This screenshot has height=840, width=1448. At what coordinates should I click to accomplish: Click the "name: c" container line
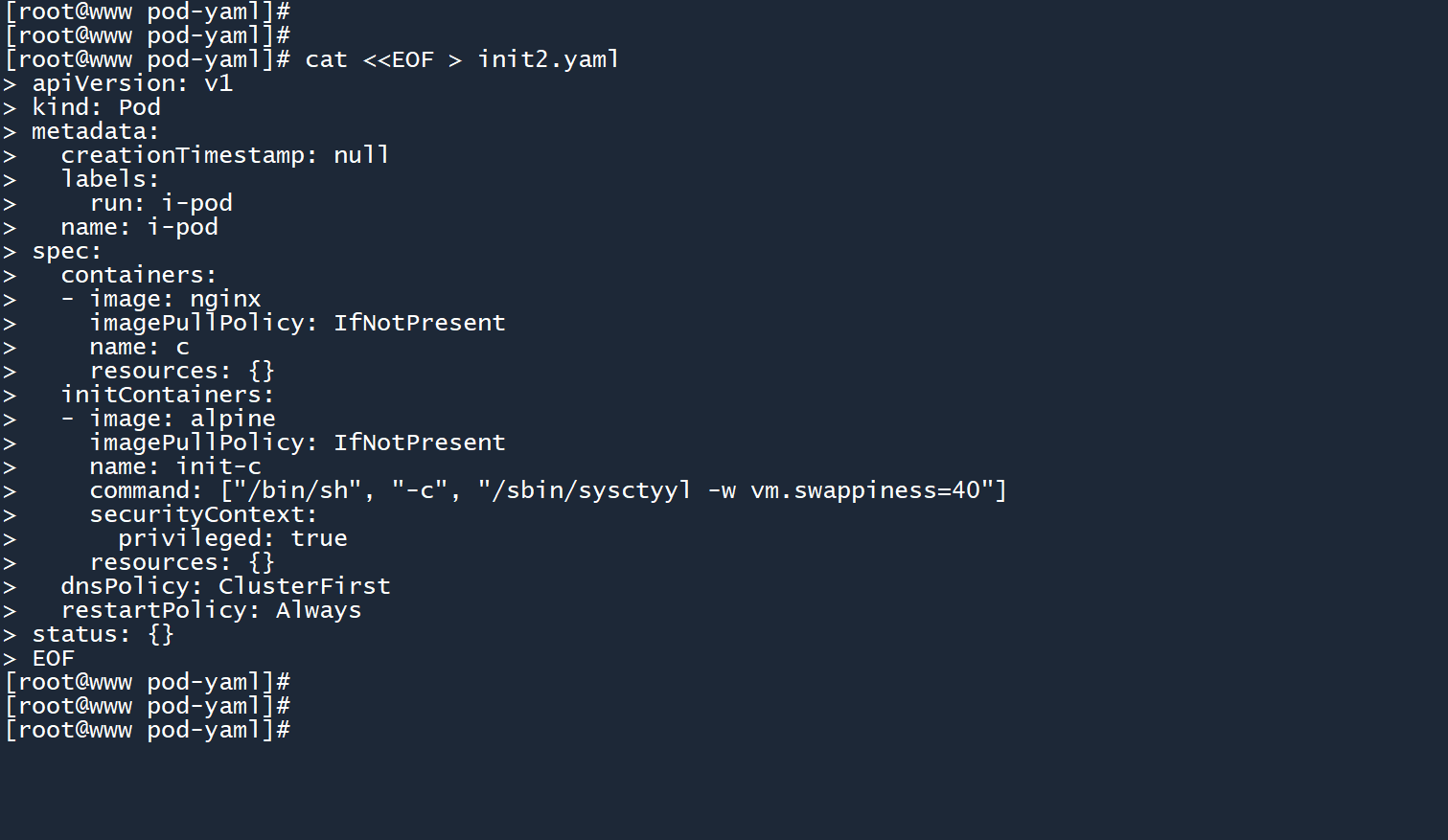tap(139, 347)
